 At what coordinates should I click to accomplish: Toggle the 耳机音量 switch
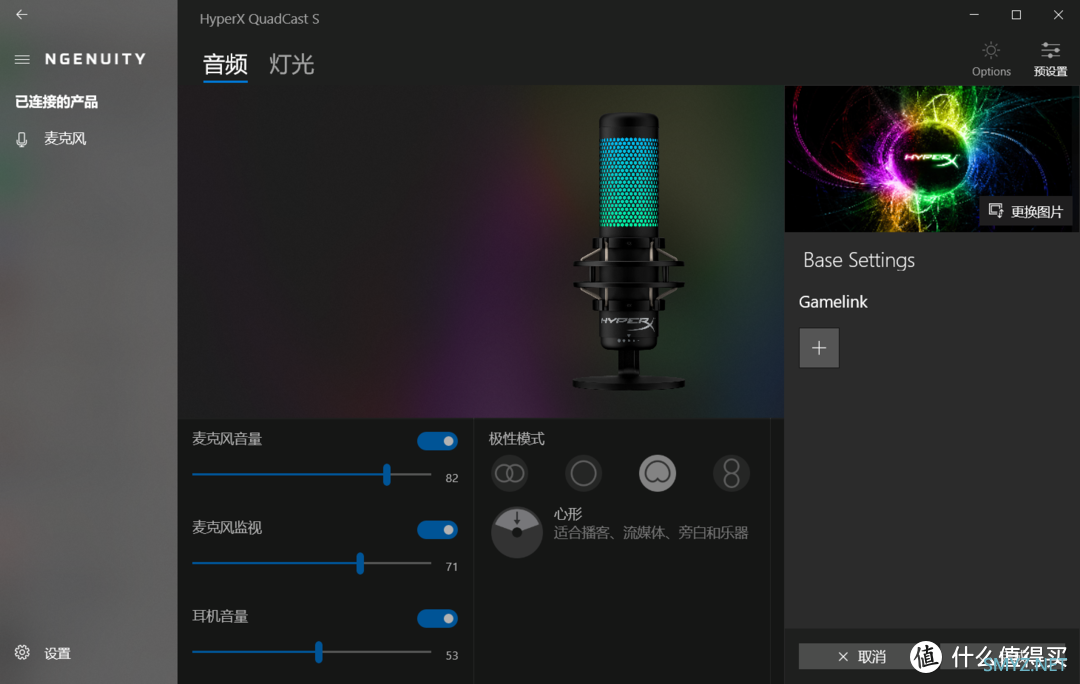point(437,619)
